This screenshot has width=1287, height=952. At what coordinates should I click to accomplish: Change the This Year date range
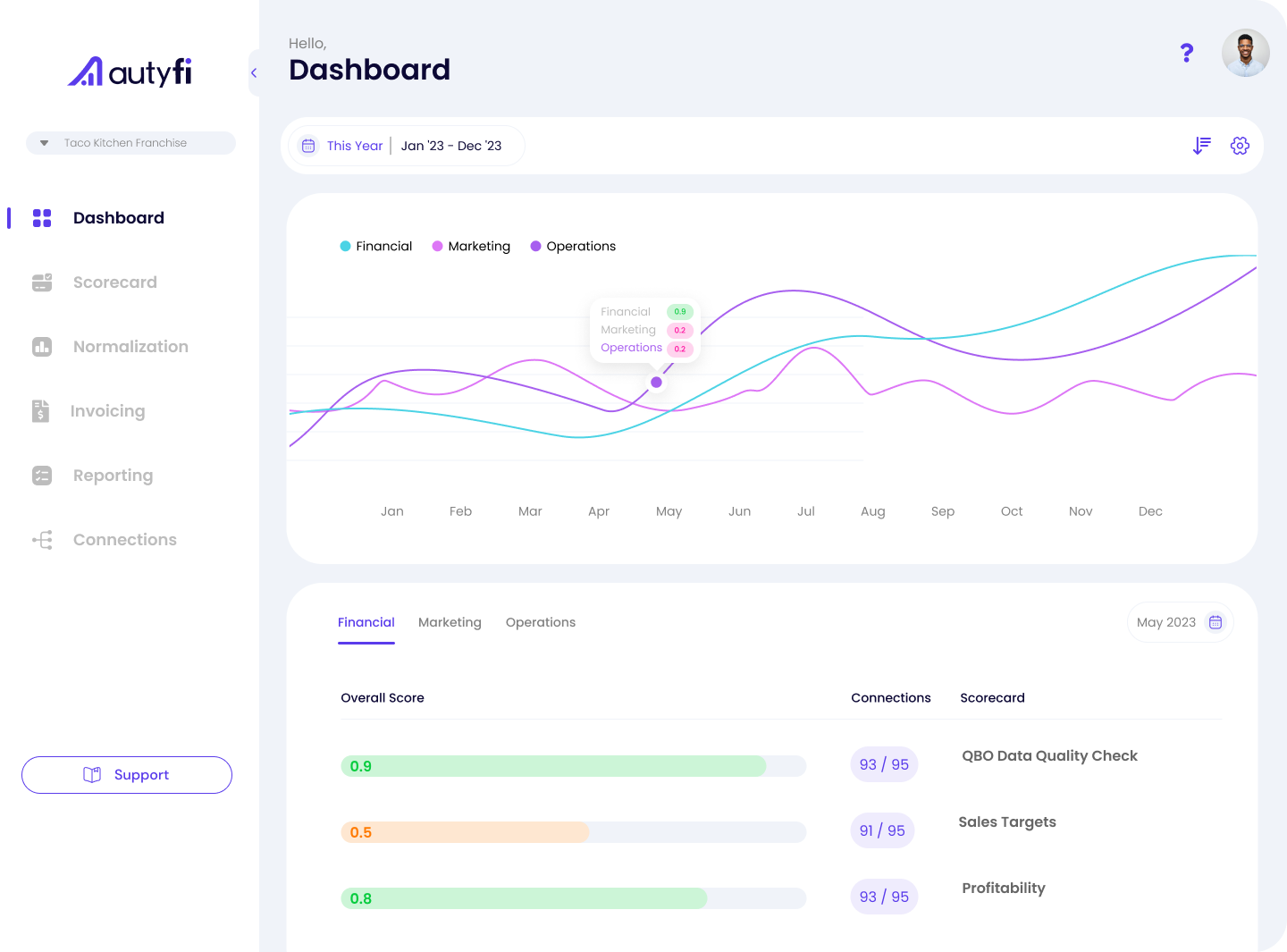(x=354, y=146)
